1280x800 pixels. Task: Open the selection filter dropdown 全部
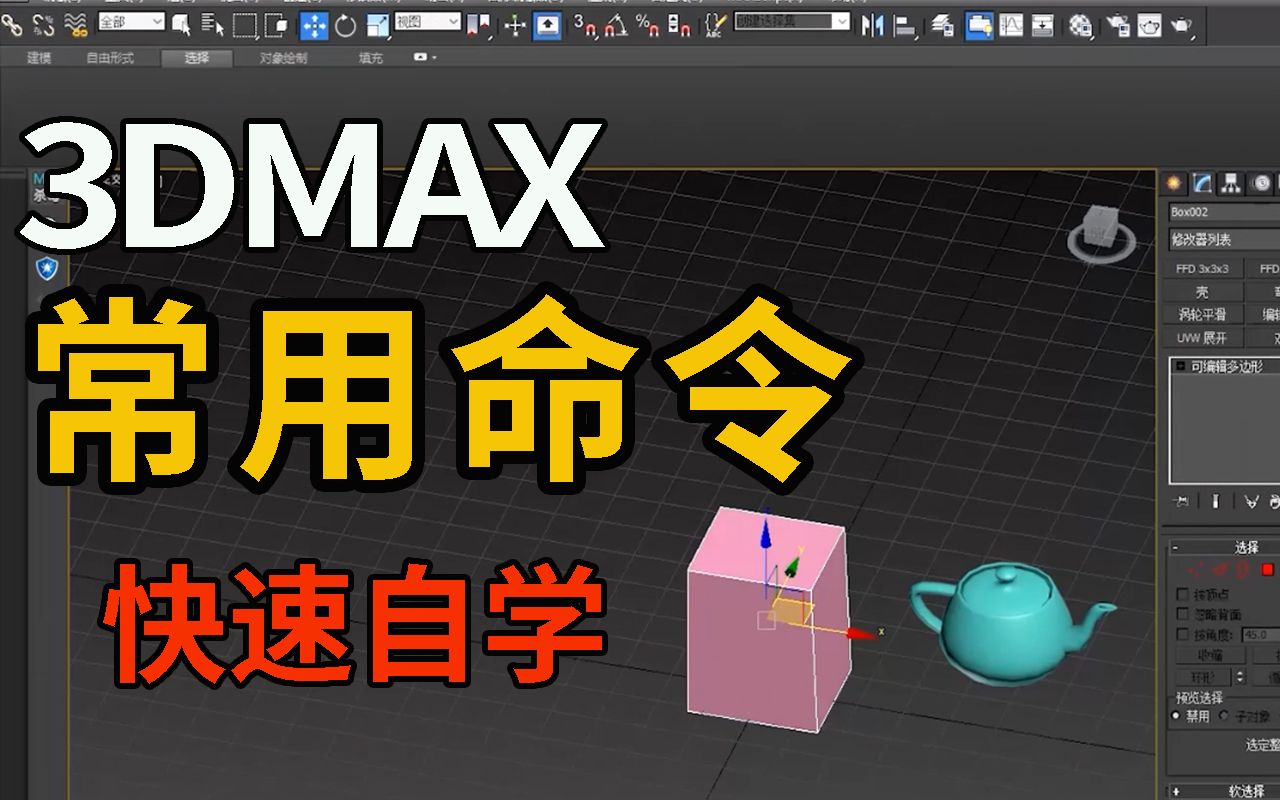point(131,22)
